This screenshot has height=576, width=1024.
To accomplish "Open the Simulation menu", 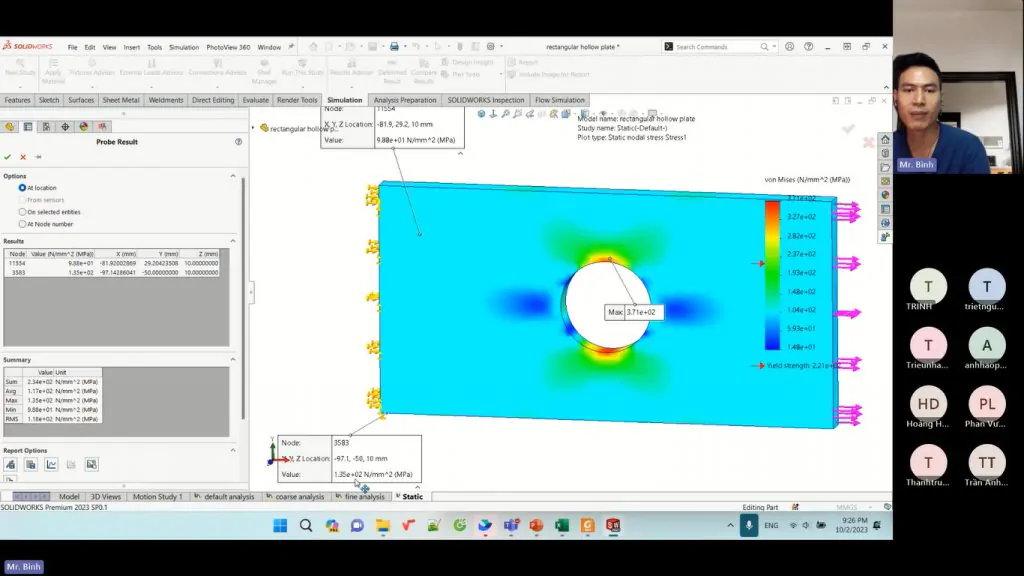I will pyautogui.click(x=184, y=47).
